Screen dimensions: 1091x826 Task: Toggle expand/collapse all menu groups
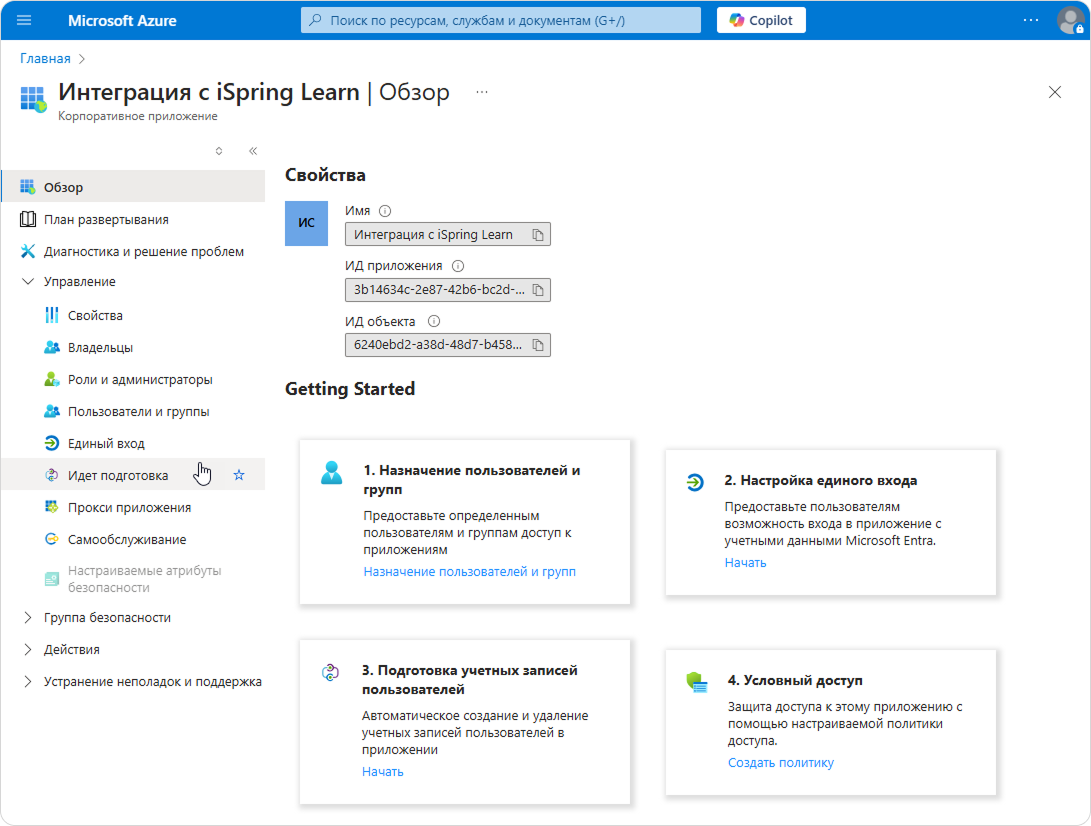point(218,151)
